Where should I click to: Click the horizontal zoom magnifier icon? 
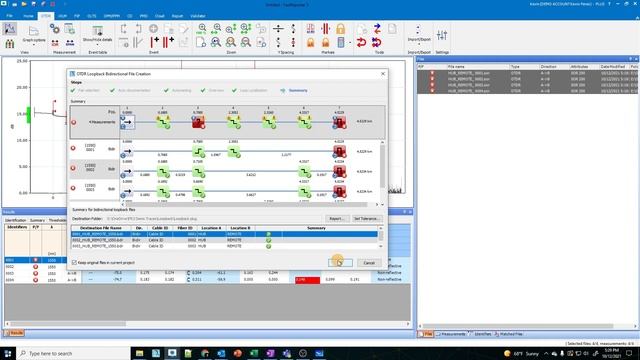click(x=216, y=29)
